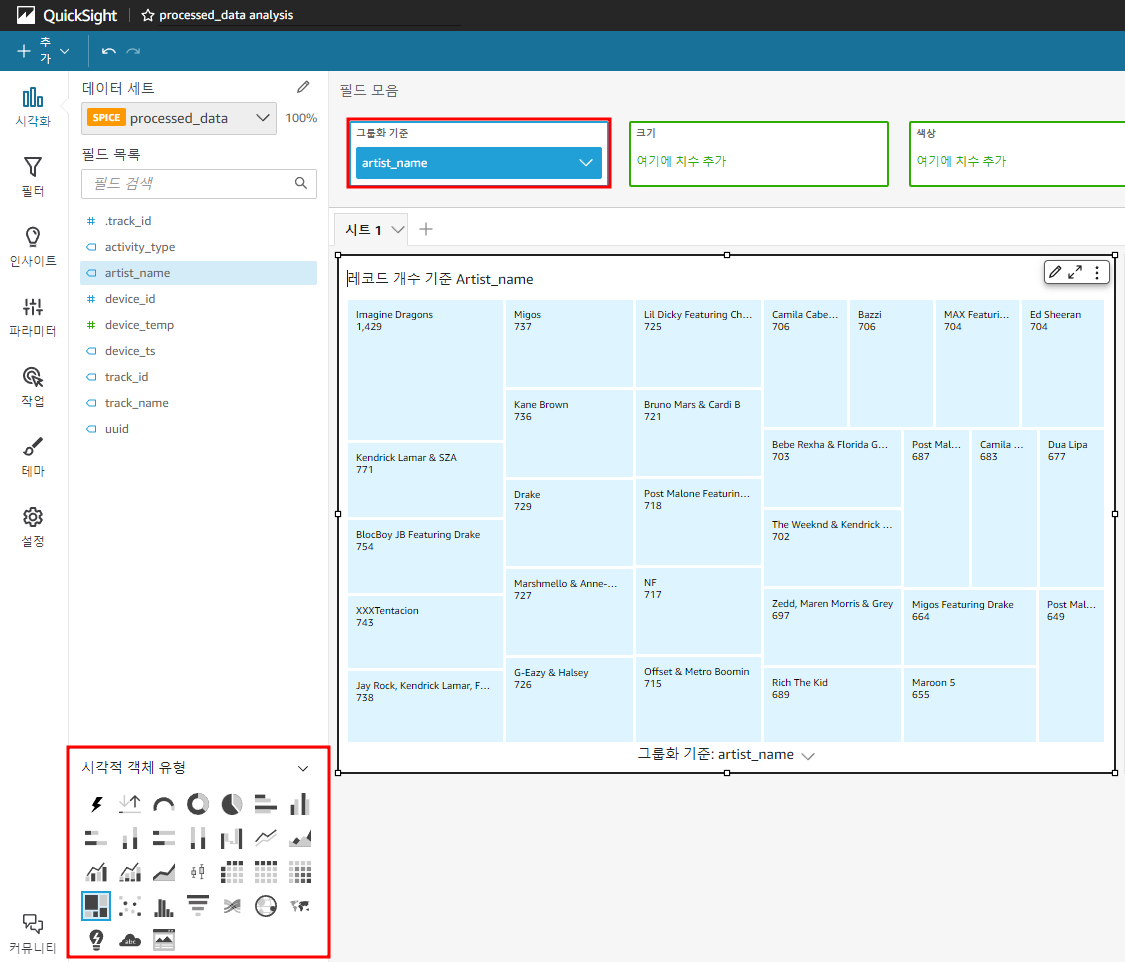Click the QuickSight logo

coord(67,15)
